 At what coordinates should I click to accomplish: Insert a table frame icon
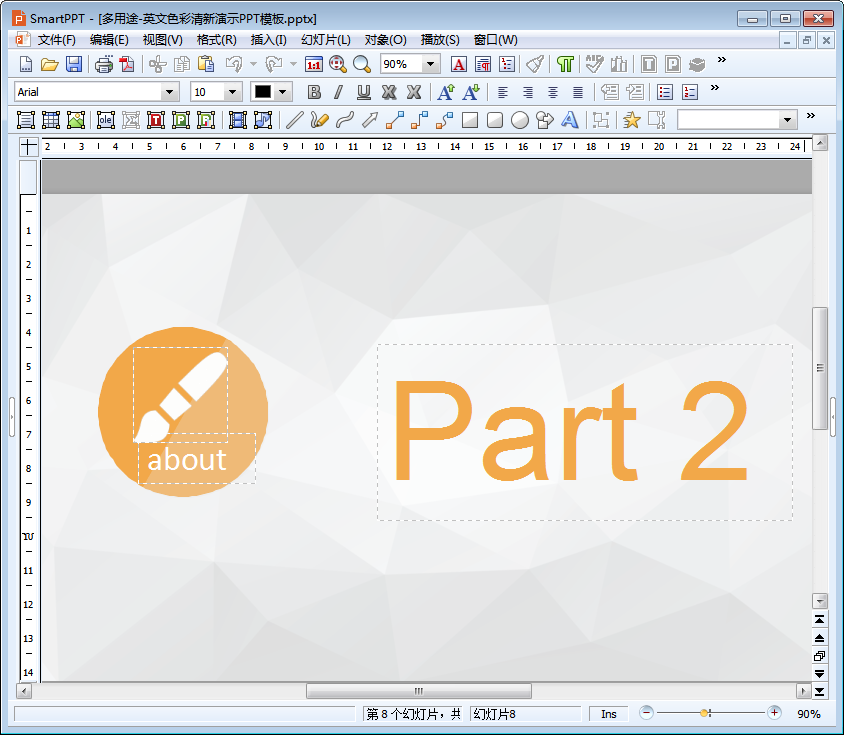click(x=51, y=120)
